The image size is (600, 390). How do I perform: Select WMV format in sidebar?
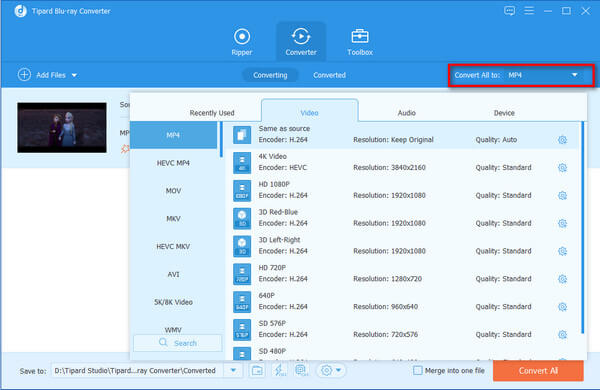click(x=173, y=329)
